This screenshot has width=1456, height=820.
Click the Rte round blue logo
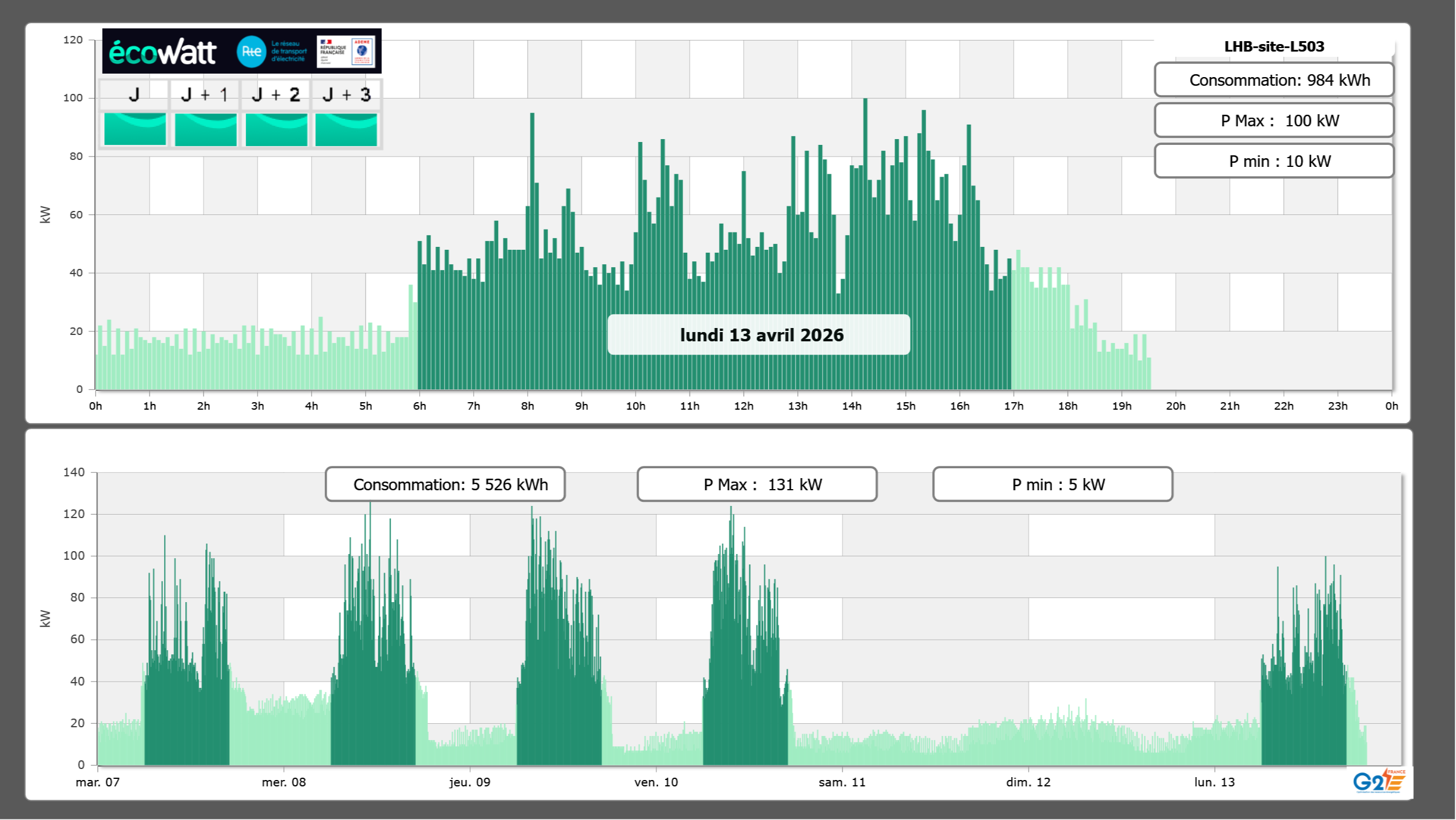[251, 52]
